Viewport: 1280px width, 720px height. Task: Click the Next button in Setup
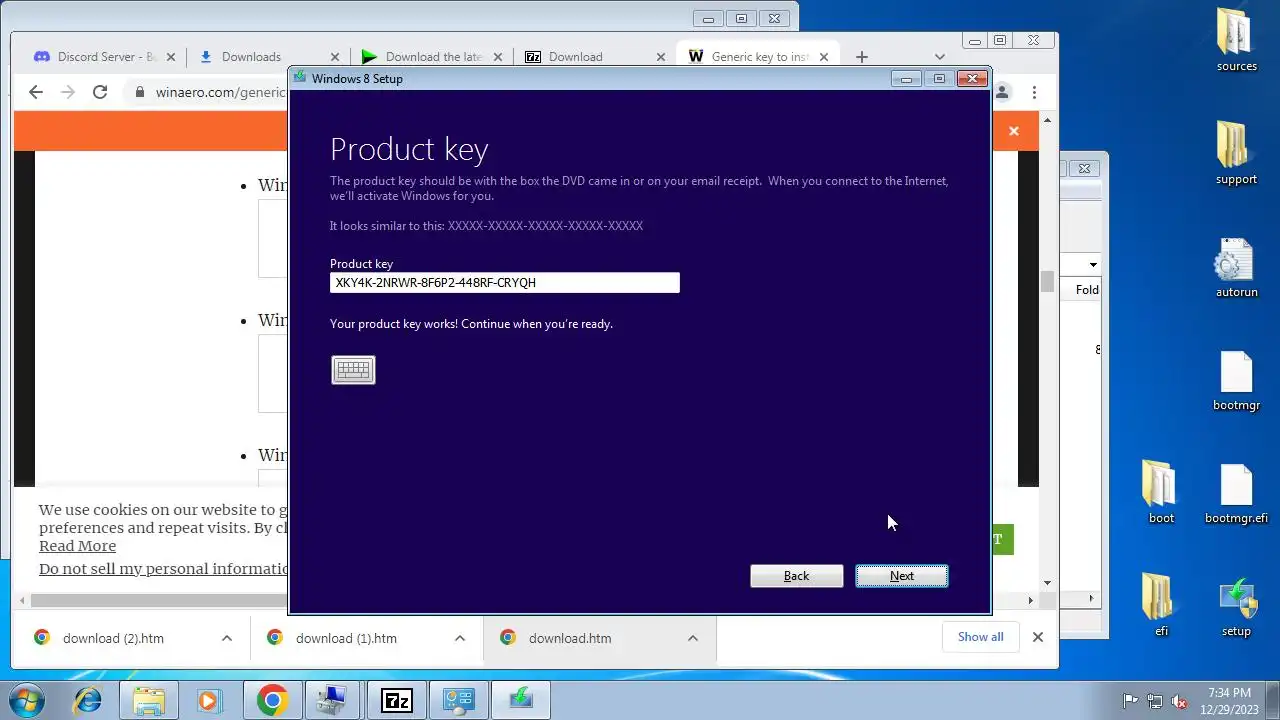coord(902,576)
